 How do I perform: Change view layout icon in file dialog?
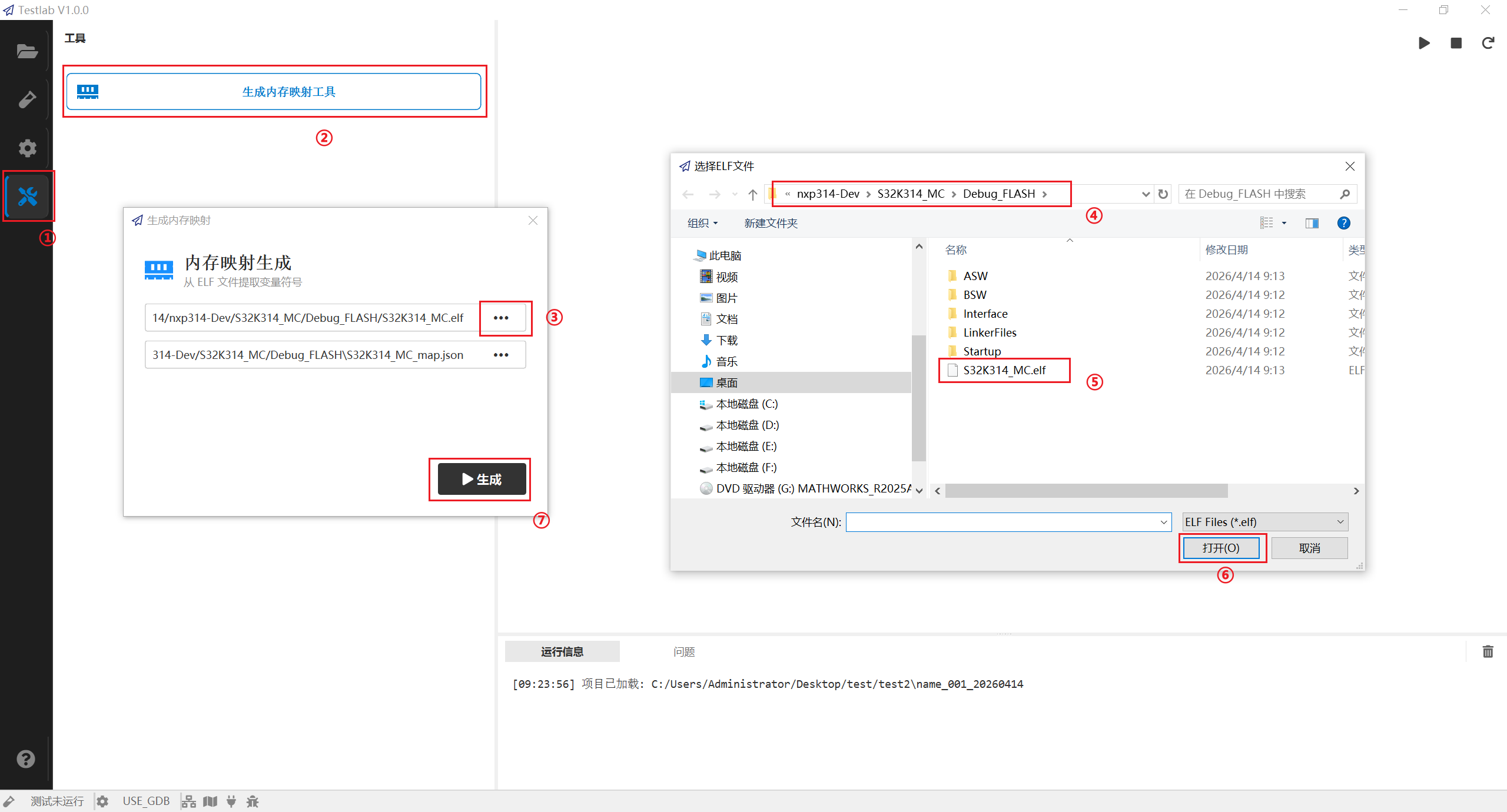[1266, 223]
